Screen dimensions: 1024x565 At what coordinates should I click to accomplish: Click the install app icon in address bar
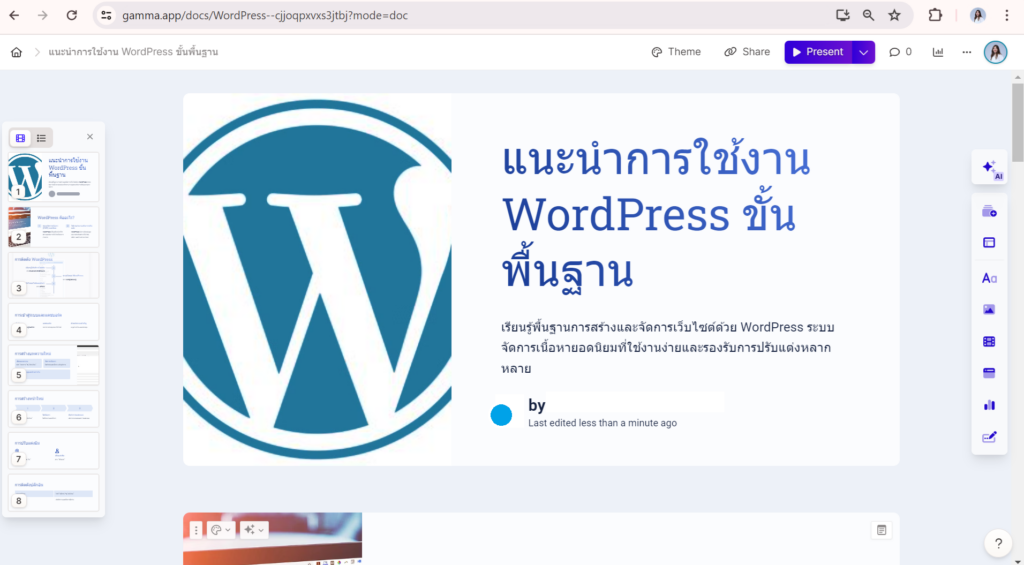pyautogui.click(x=842, y=15)
